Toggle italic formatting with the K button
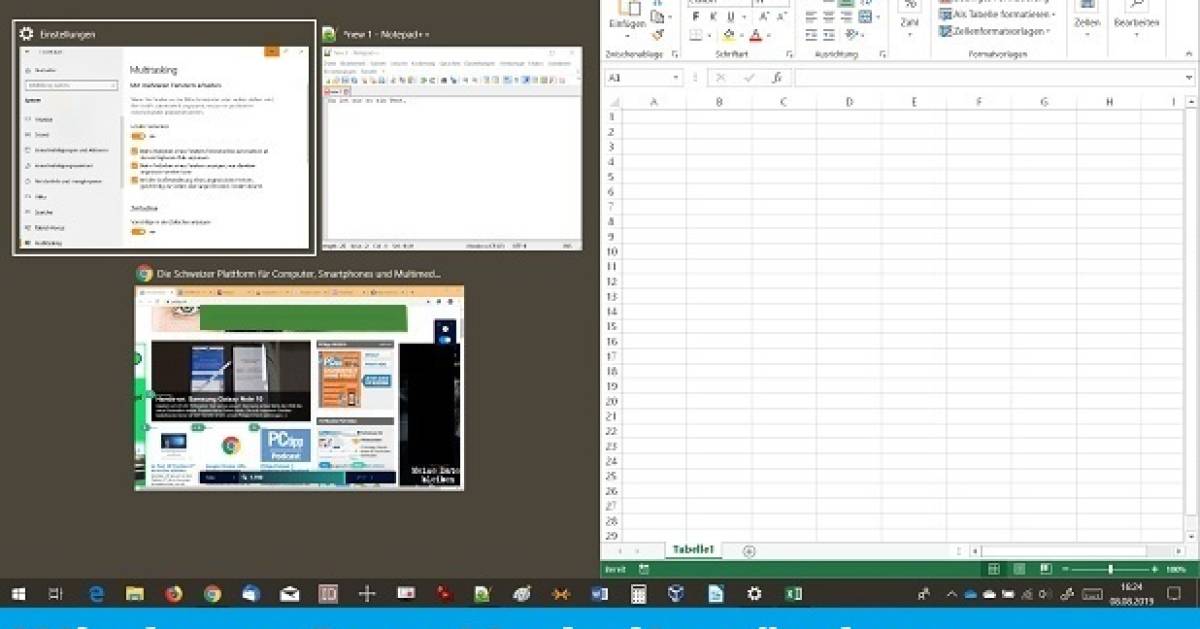This screenshot has width=1200, height=629. [714, 17]
